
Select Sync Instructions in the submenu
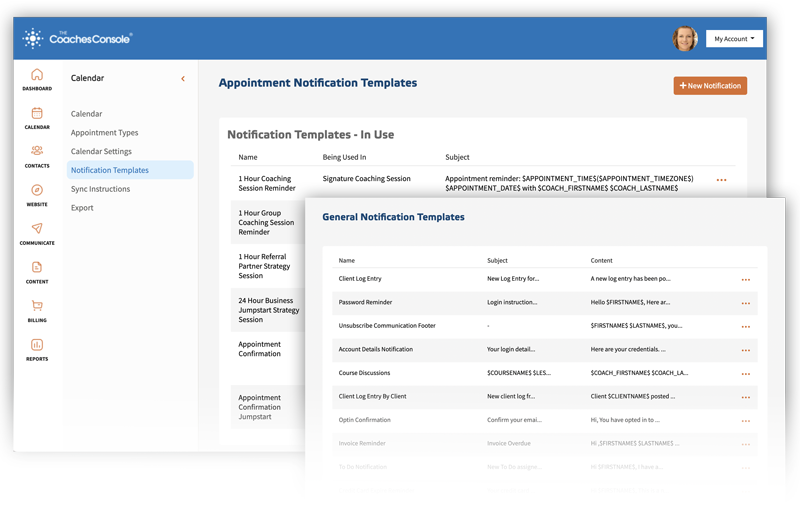pos(101,189)
